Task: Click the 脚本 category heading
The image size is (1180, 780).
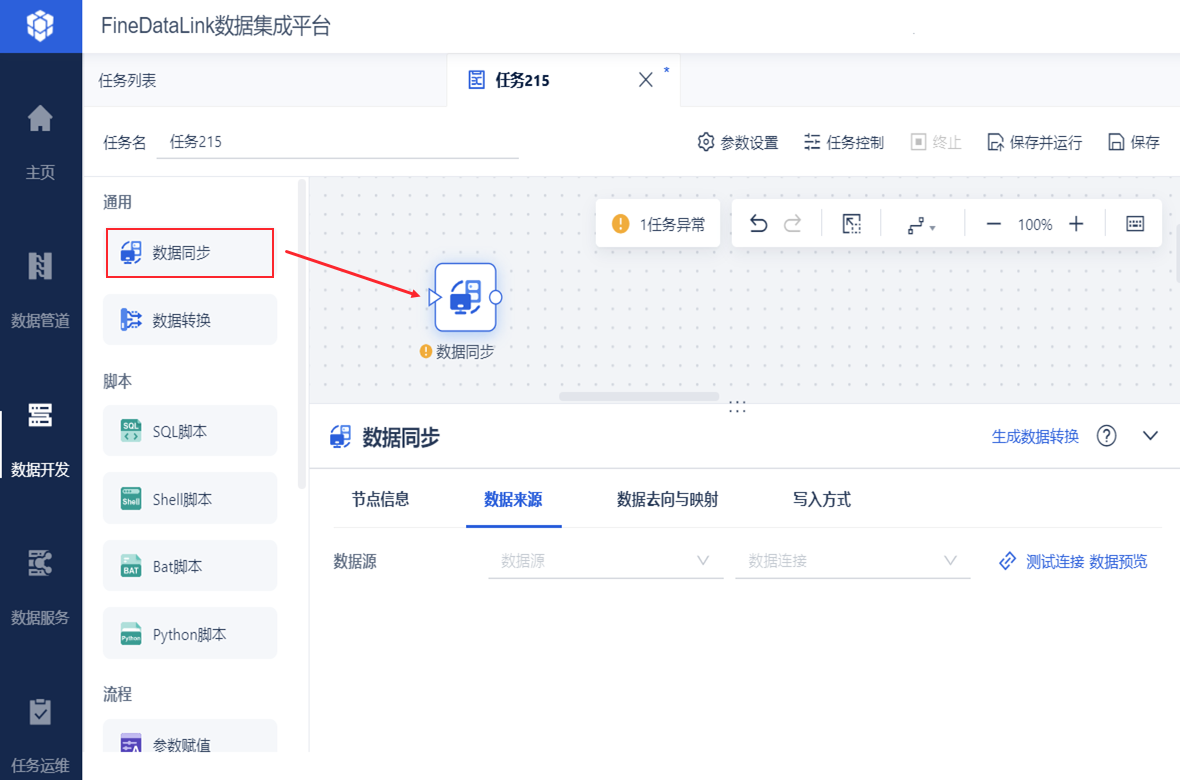Action: (x=117, y=381)
